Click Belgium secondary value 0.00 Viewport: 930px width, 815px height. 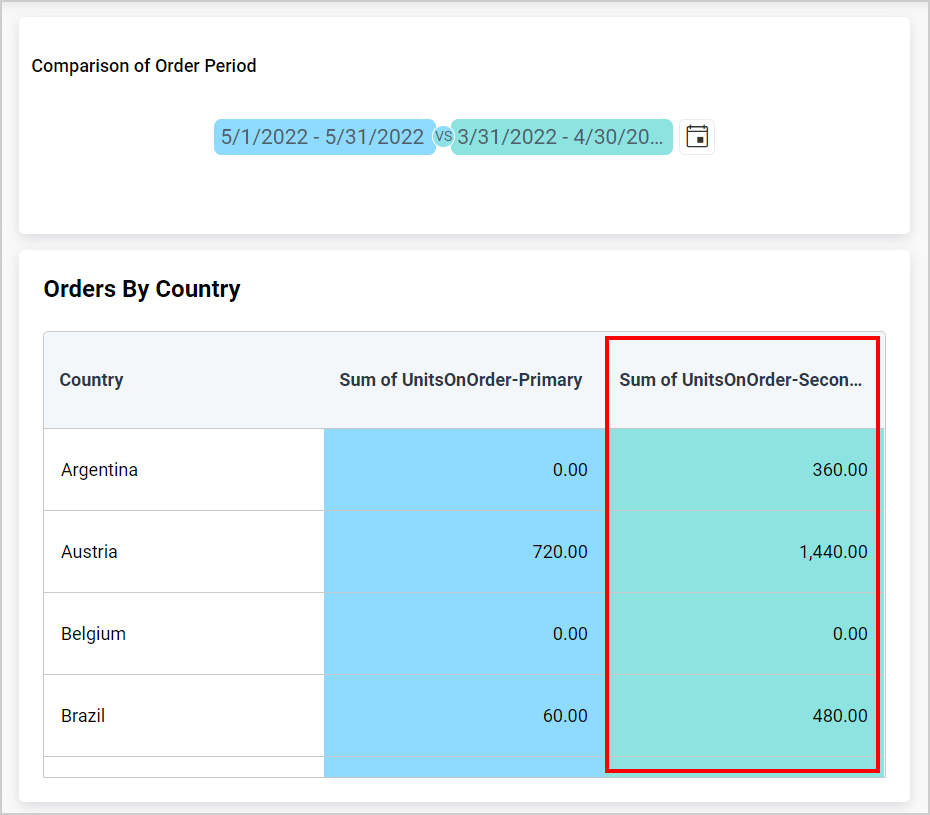pyautogui.click(x=849, y=634)
